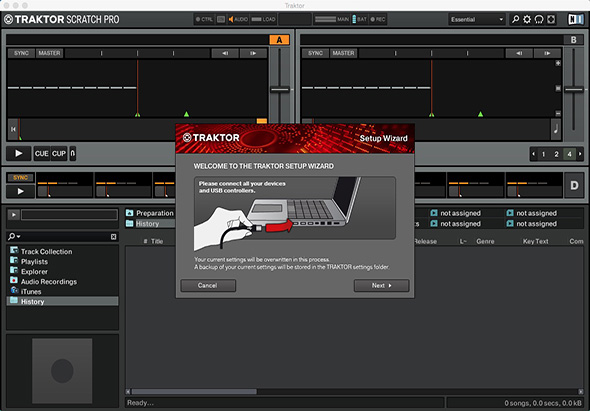Click Deck A tempo fader handle
590x411 pixels.
pos(280,90)
